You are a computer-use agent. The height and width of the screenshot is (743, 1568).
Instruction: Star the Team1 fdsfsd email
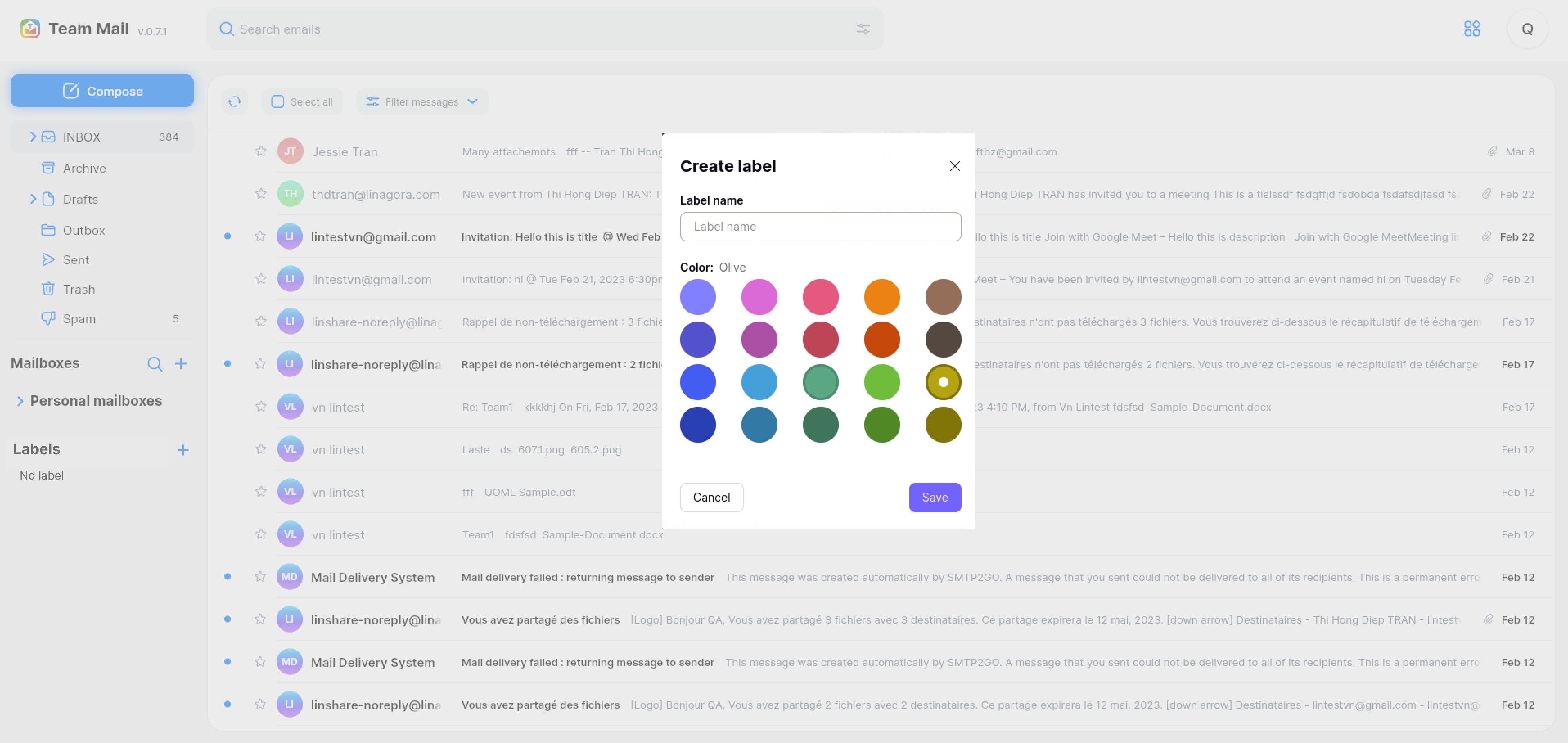tap(261, 534)
